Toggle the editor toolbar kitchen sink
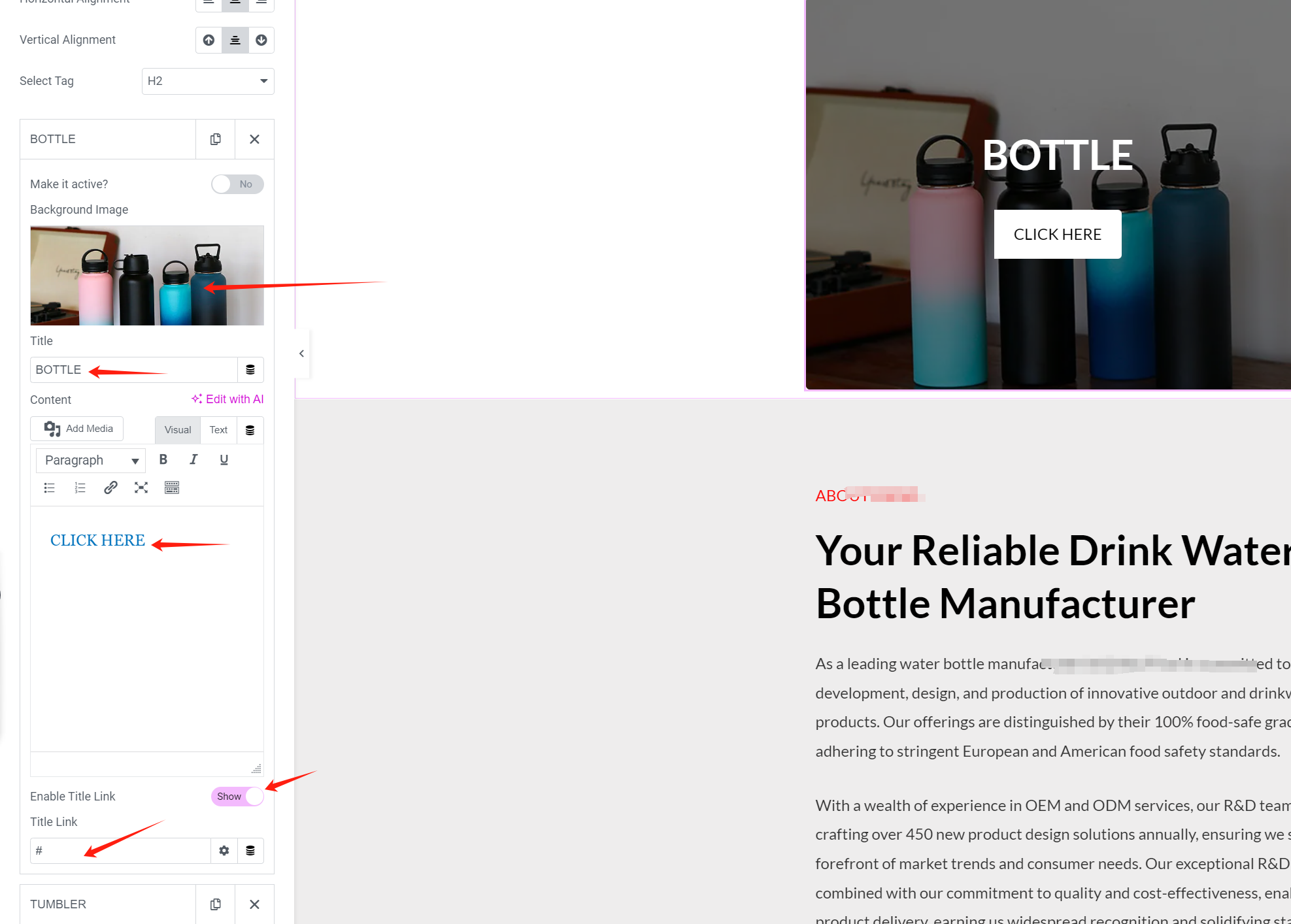Image resolution: width=1291 pixels, height=924 pixels. coord(172,488)
